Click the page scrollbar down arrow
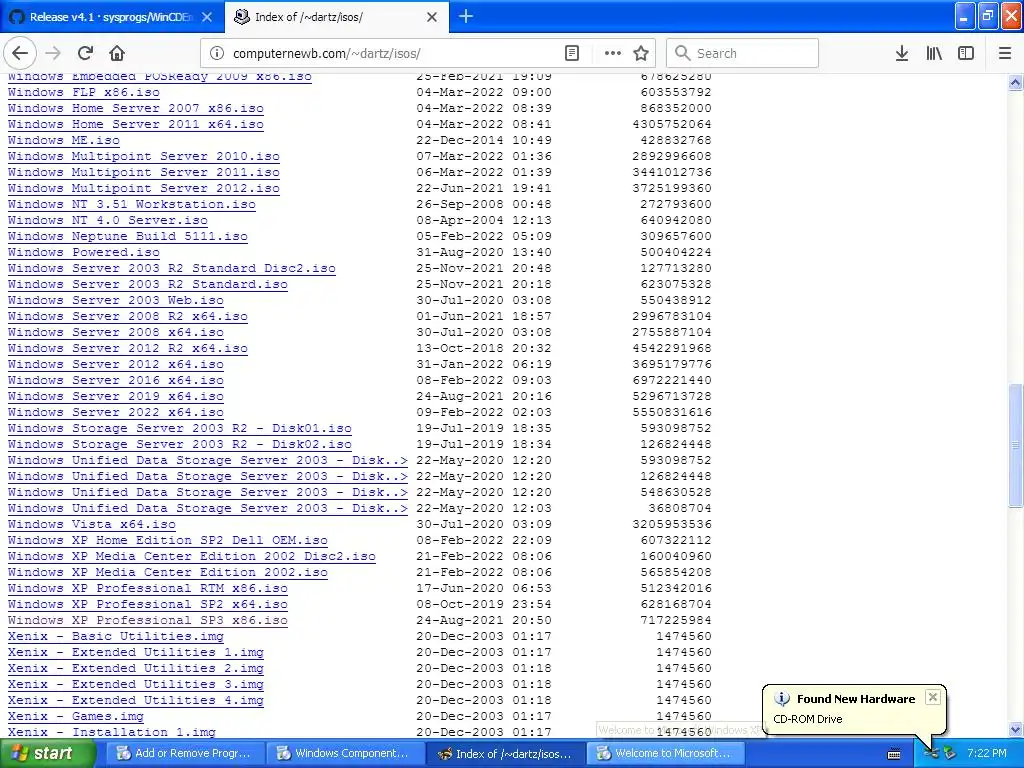1024x768 pixels. point(1015,729)
